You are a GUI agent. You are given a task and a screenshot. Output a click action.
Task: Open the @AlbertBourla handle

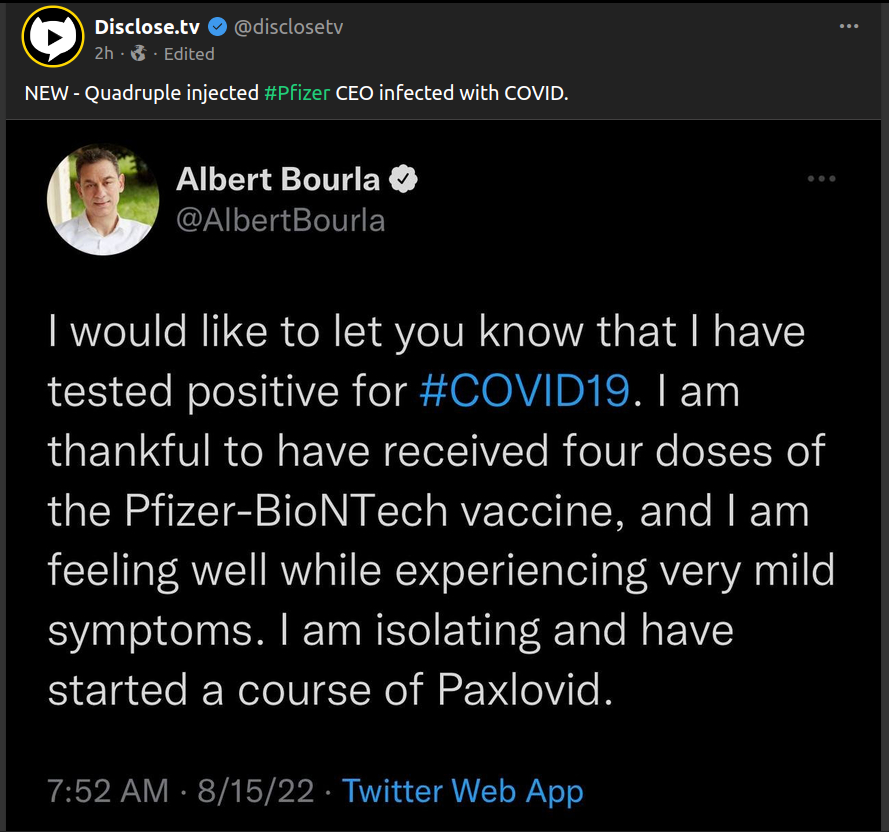point(280,220)
